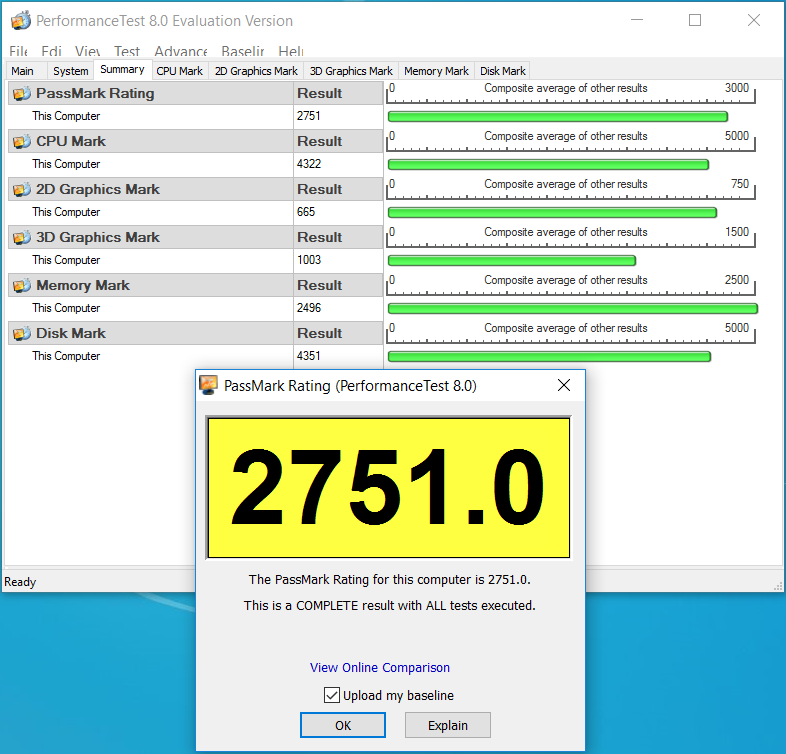Click the PerformanceTest app icon in title bar
The height and width of the screenshot is (754, 786).
(21, 21)
